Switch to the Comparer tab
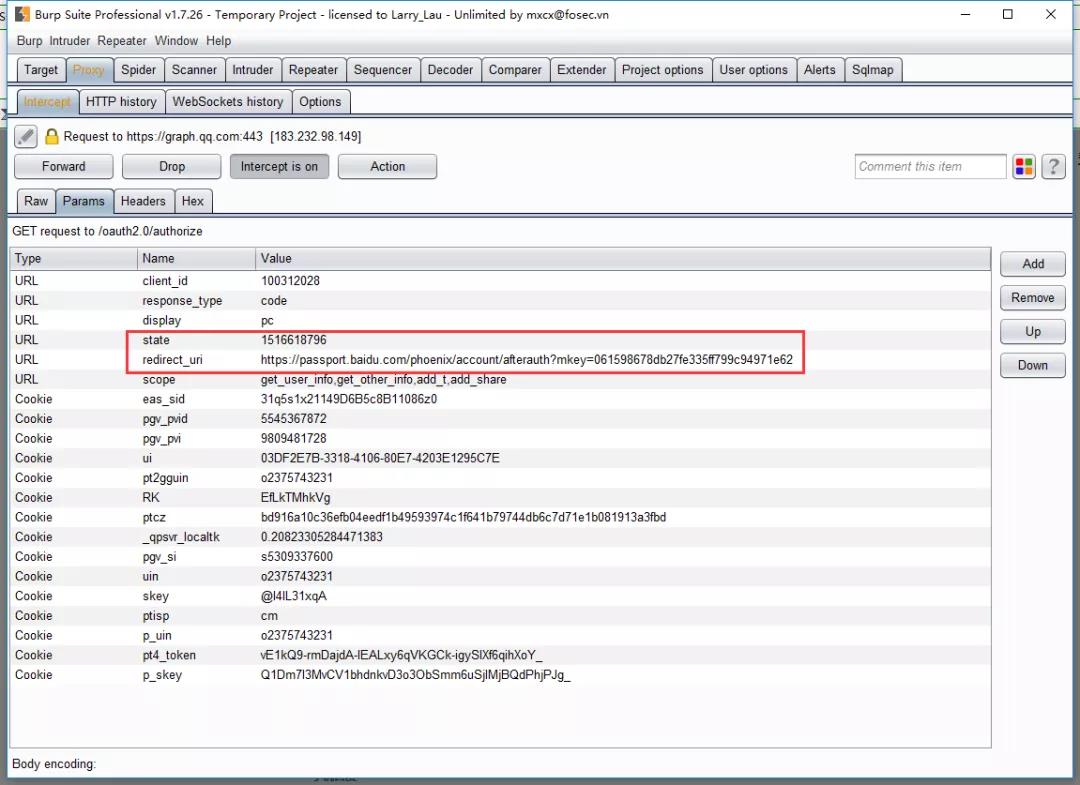This screenshot has width=1080, height=785. [x=515, y=70]
